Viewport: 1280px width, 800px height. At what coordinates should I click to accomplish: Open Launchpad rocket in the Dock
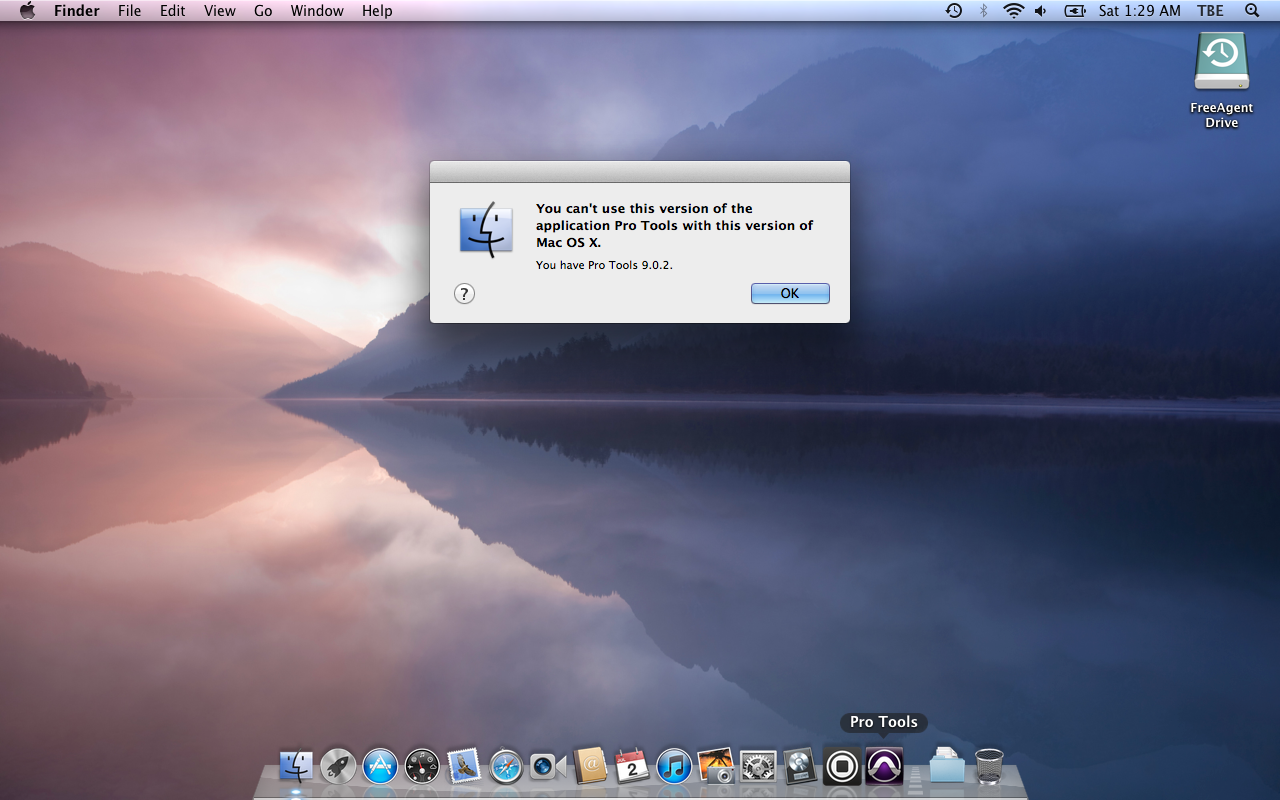(x=338, y=767)
